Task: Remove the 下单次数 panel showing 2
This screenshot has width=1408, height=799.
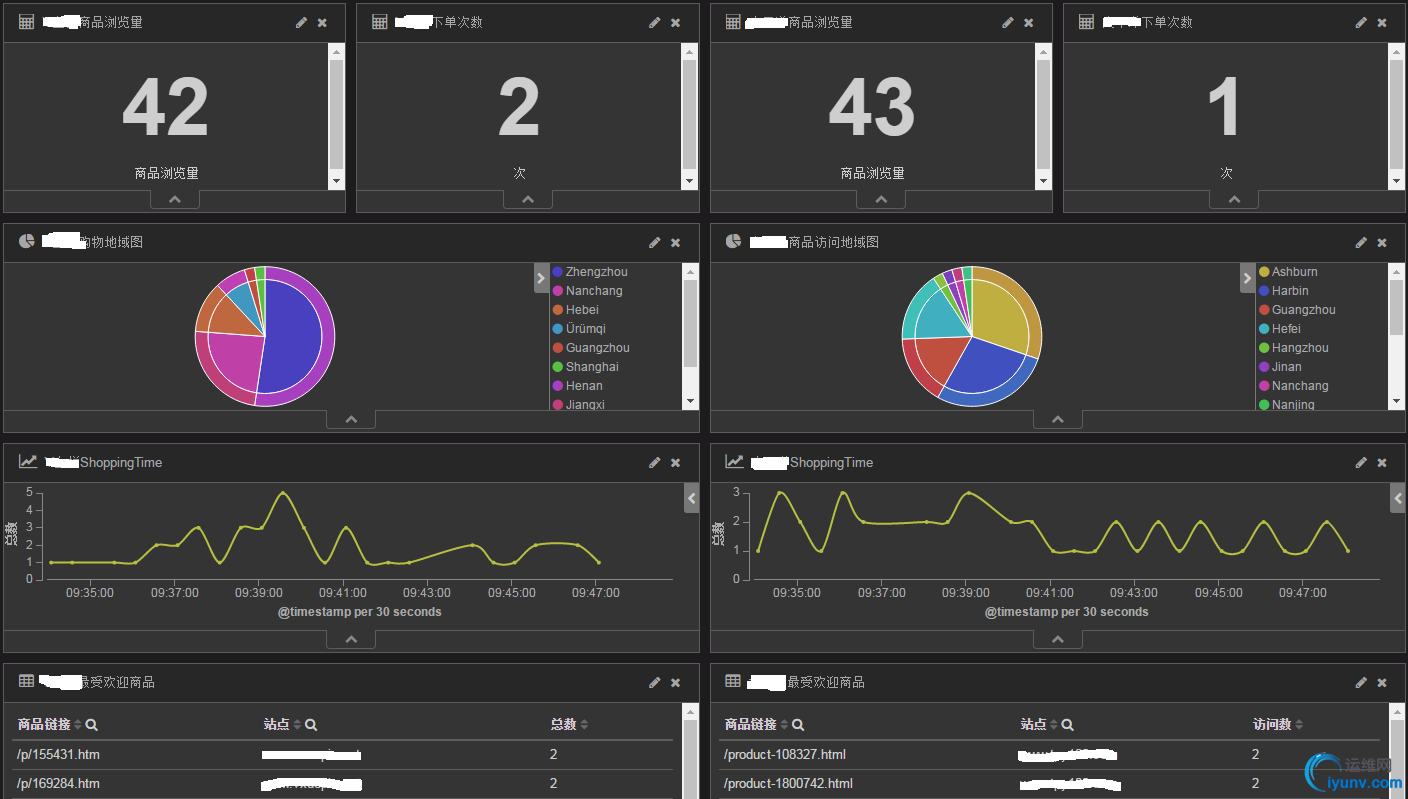Action: 675,22
